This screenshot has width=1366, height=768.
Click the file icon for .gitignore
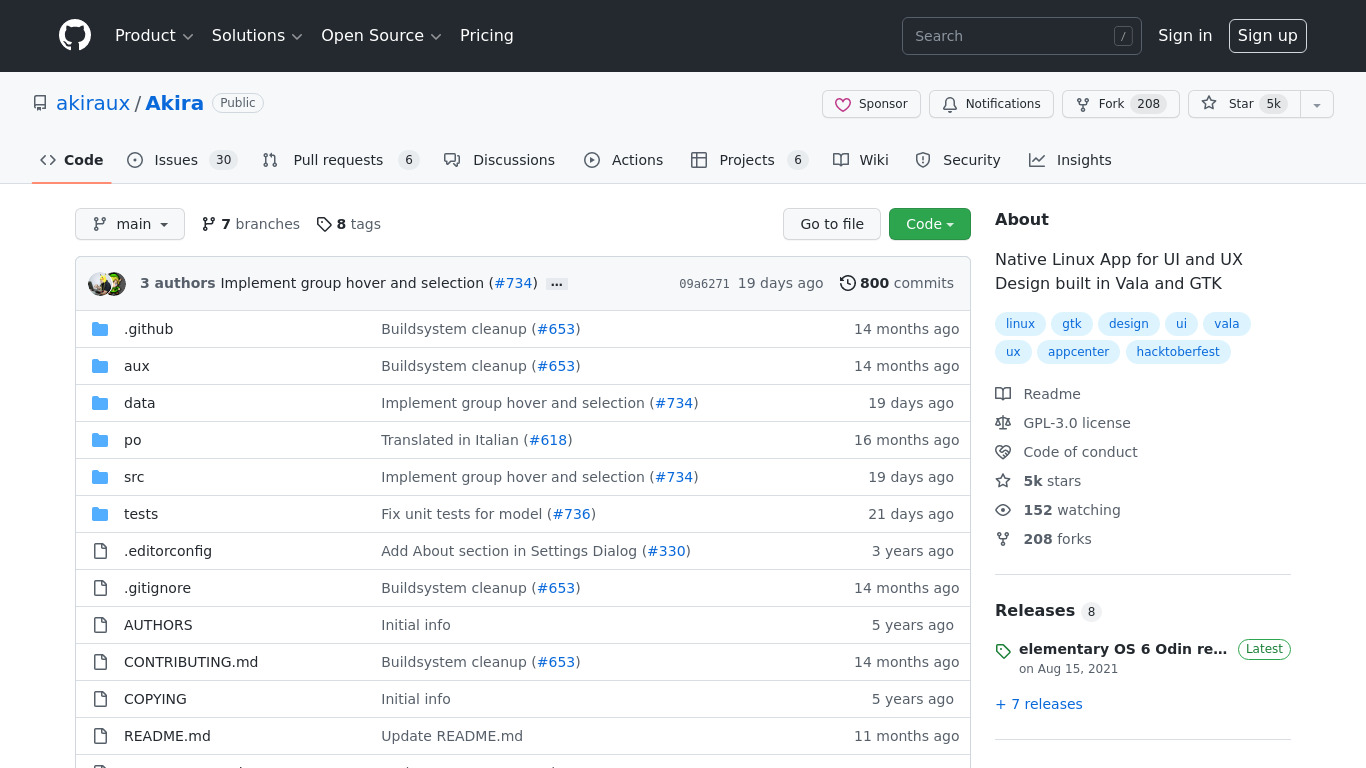click(100, 588)
